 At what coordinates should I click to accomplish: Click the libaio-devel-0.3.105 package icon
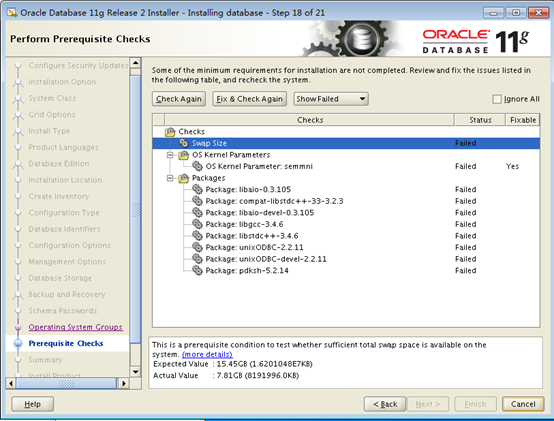click(197, 213)
